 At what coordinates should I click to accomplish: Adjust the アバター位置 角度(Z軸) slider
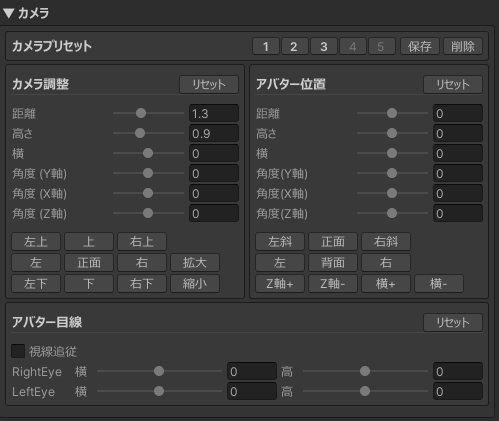pyautogui.click(x=392, y=213)
